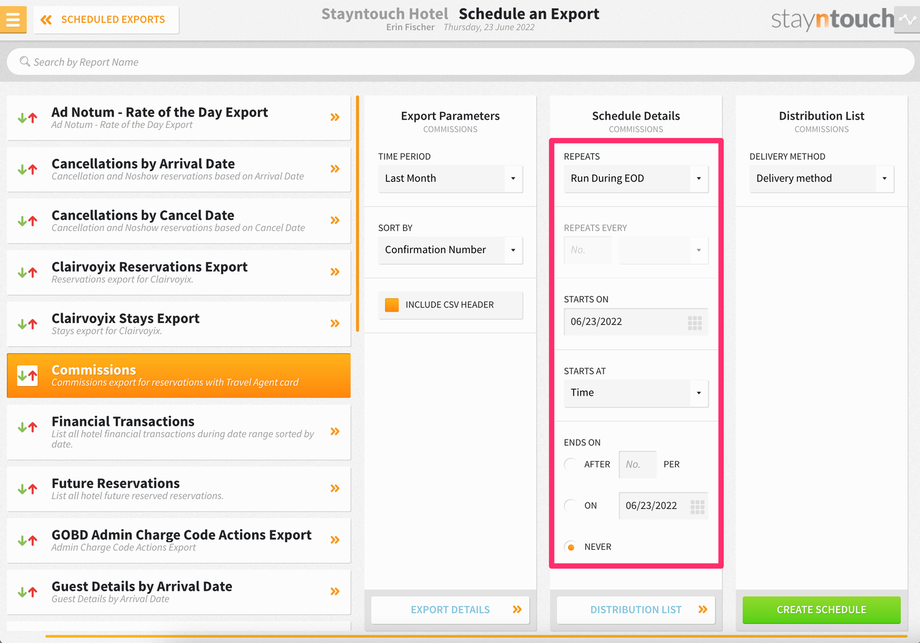Image resolution: width=920 pixels, height=643 pixels.
Task: Select the Never radio button
Action: coord(570,547)
